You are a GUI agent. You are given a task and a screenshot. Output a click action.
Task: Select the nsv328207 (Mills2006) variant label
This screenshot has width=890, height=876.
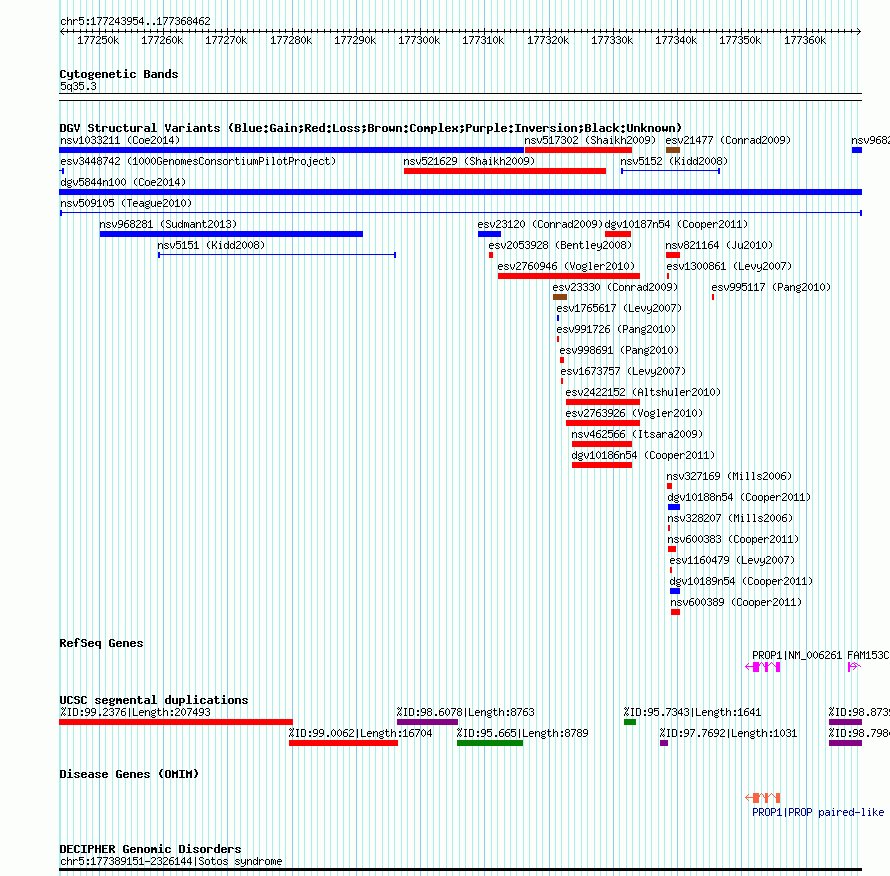[x=729, y=518]
